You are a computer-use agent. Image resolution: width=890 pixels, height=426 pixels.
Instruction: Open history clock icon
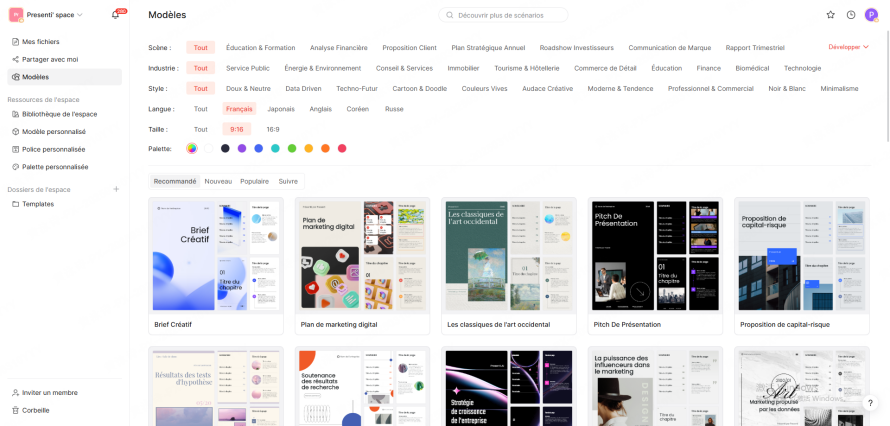click(x=850, y=15)
